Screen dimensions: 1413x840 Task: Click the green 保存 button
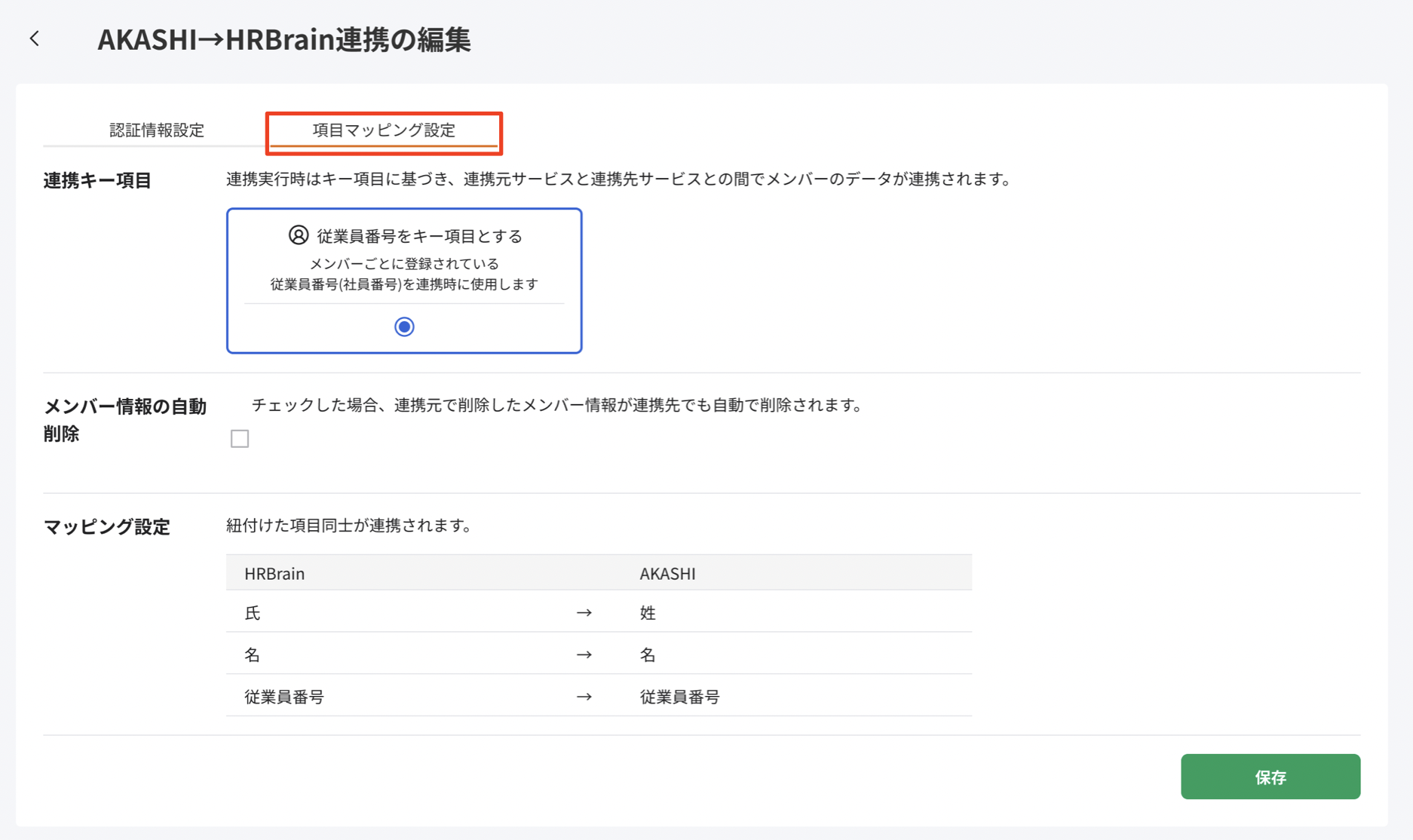pos(1270,777)
